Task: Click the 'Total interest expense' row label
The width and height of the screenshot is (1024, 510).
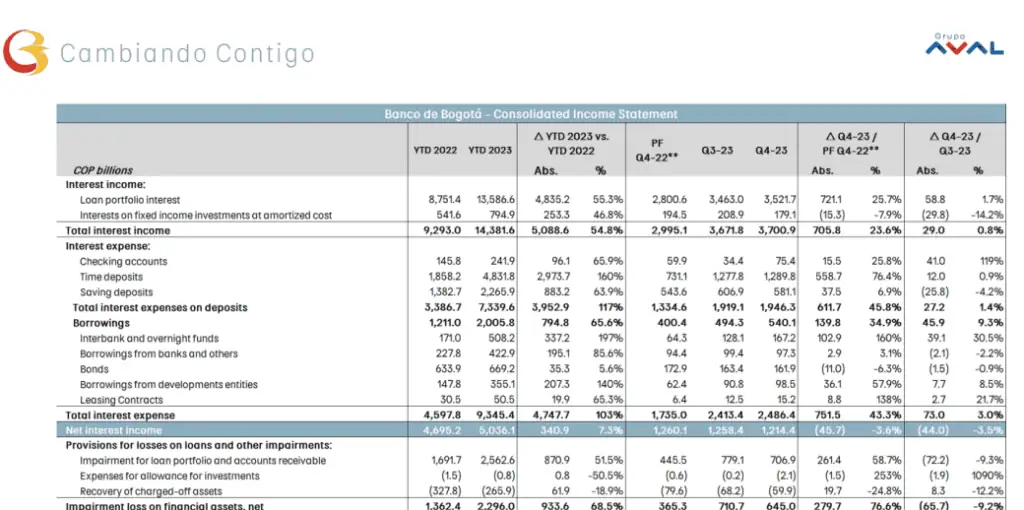Action: [x=120, y=415]
